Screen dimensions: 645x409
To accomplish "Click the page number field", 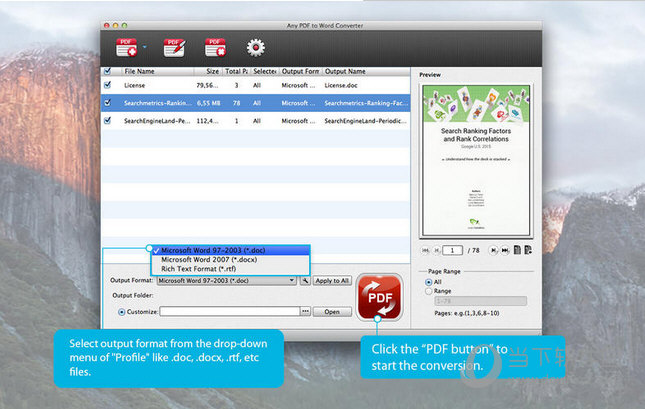I will point(452,250).
